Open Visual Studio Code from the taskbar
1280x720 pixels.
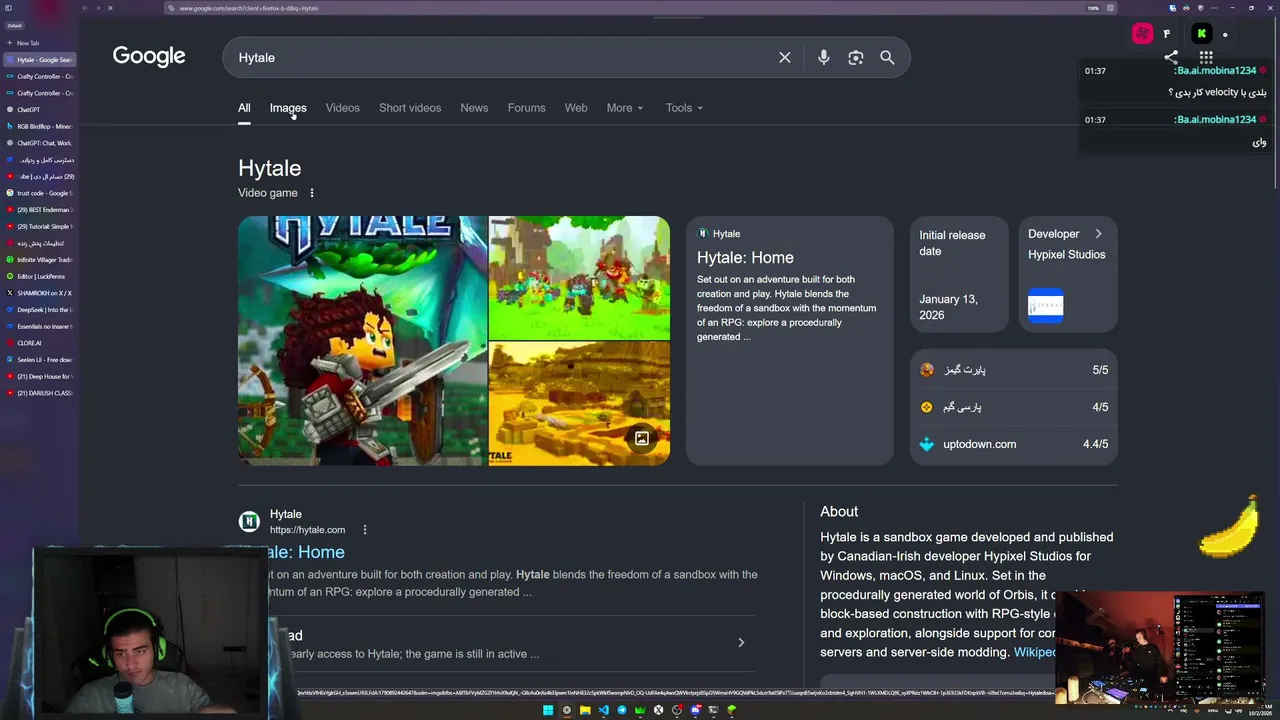(603, 710)
